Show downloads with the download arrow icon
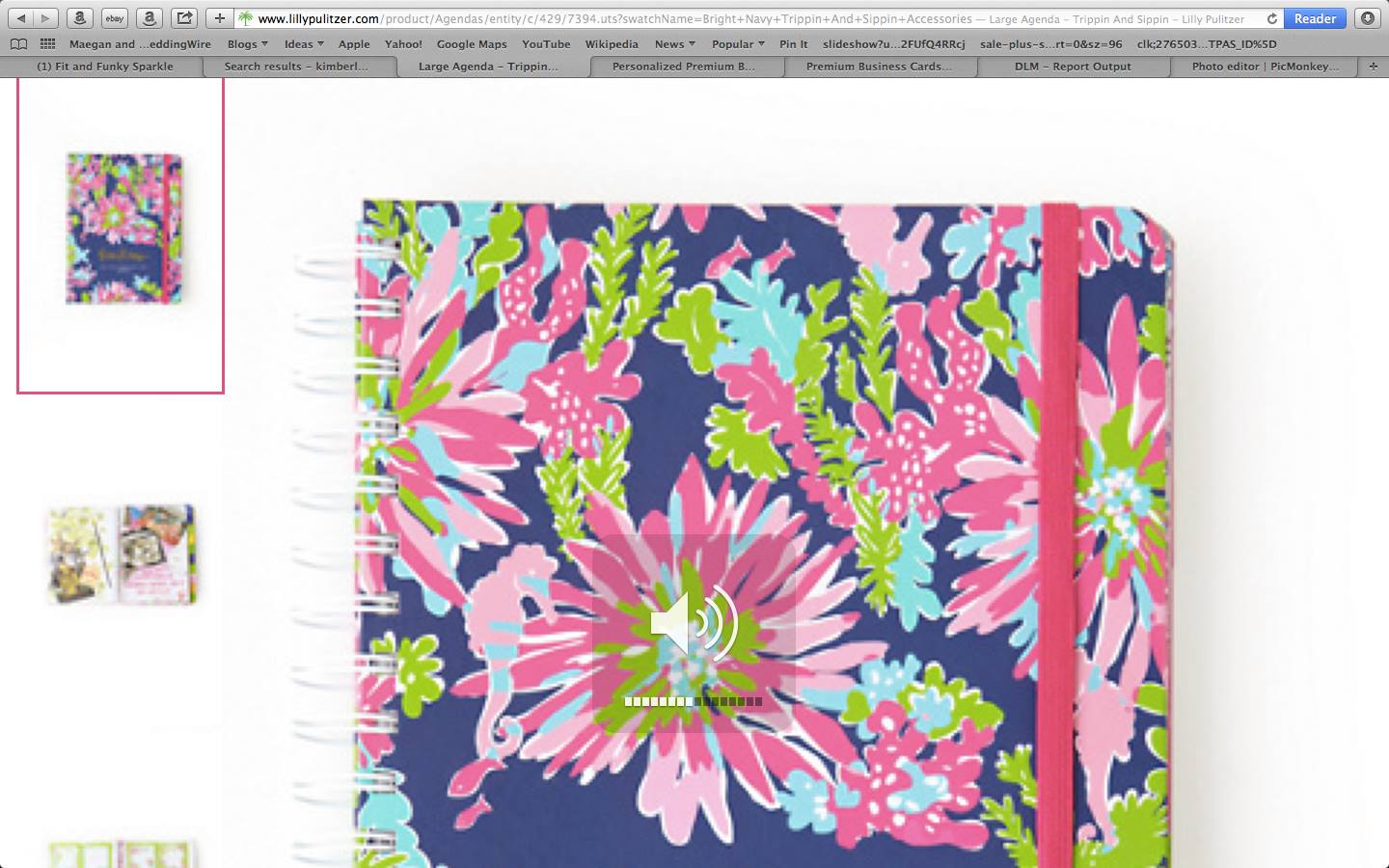 [x=1367, y=18]
